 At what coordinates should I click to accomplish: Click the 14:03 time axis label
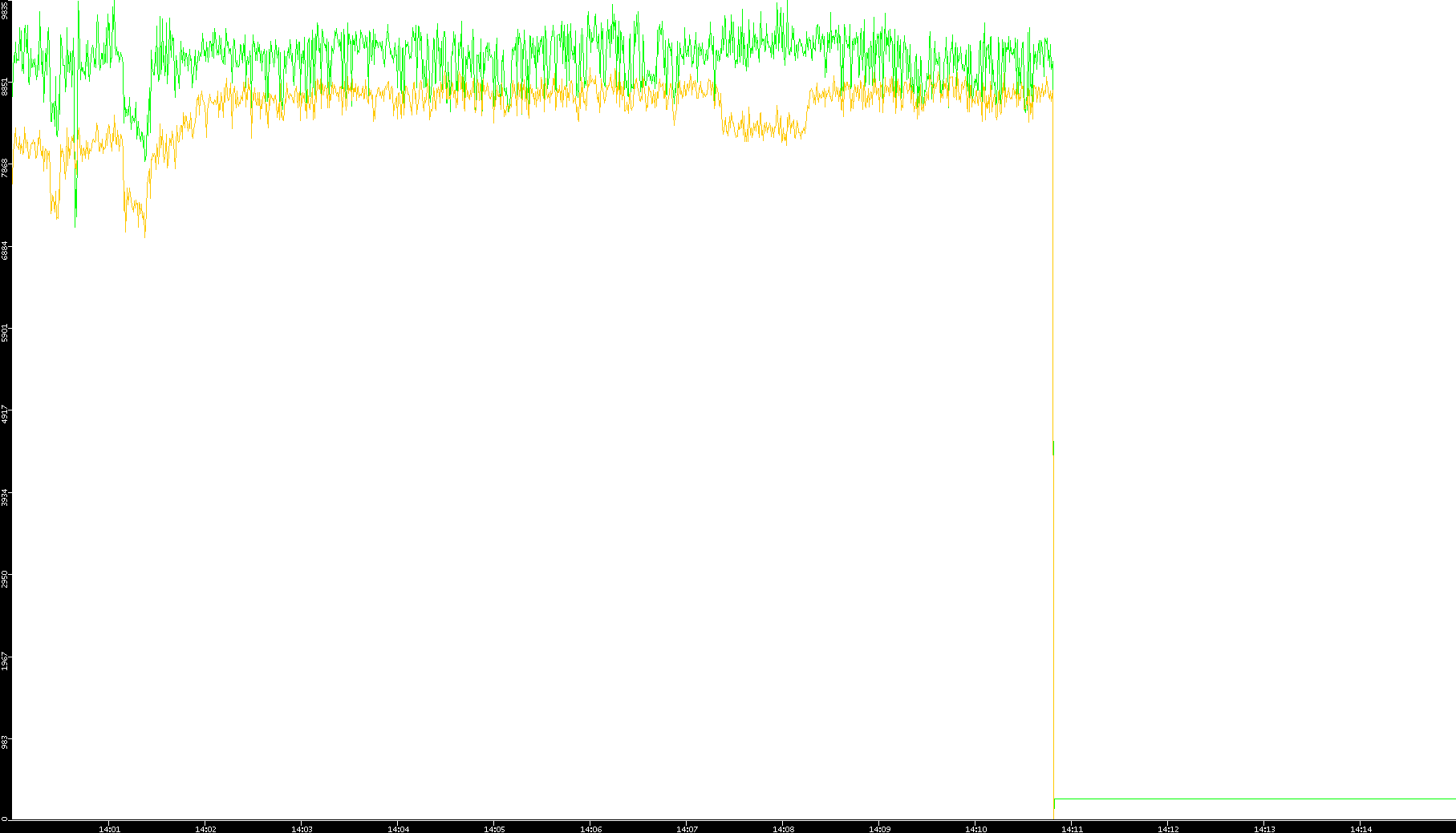(x=302, y=829)
